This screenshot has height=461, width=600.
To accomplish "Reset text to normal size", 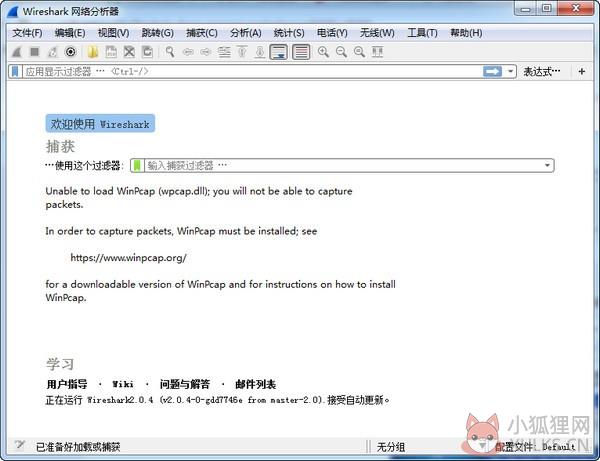I will (359, 52).
